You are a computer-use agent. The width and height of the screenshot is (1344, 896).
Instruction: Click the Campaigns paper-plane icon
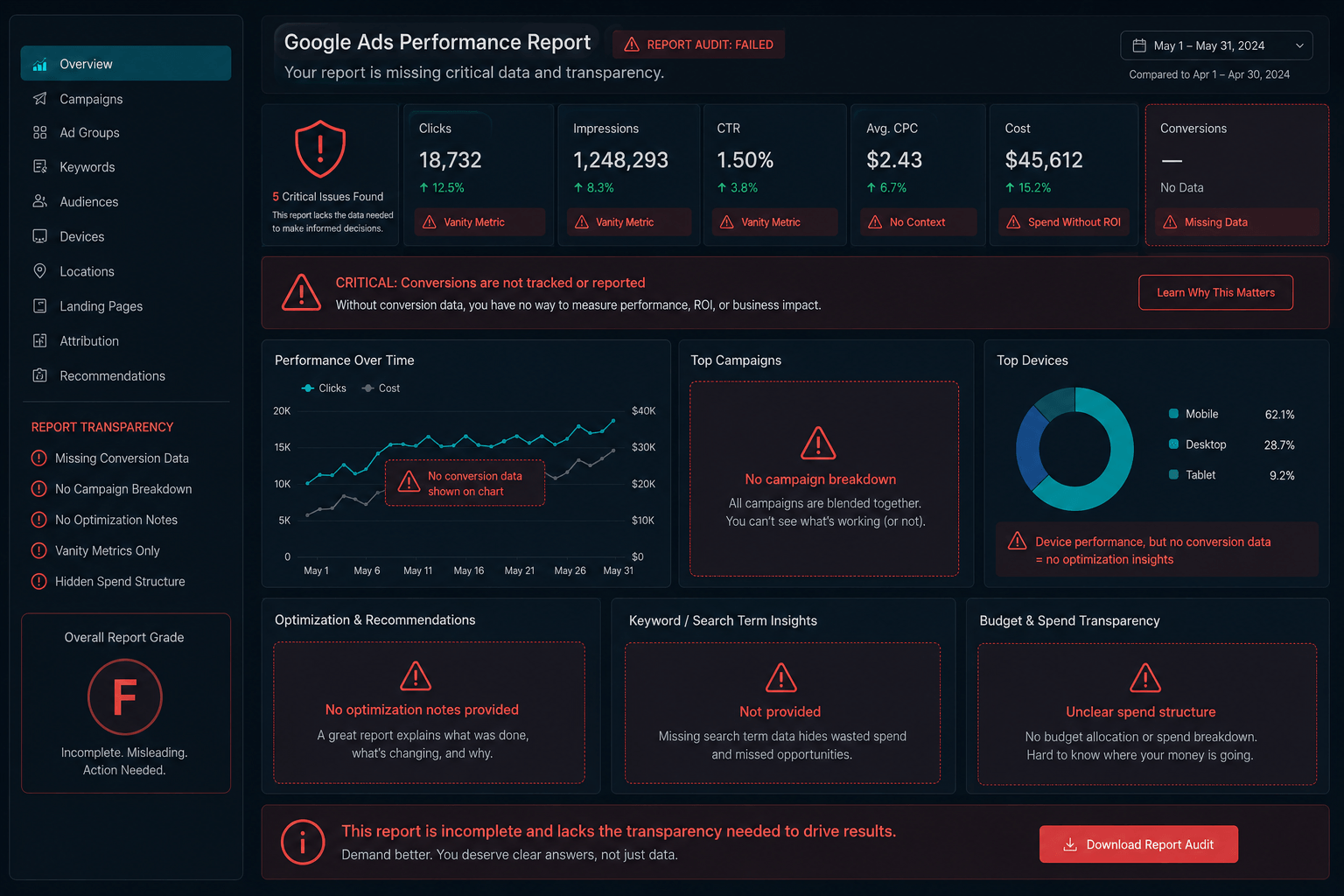[39, 99]
